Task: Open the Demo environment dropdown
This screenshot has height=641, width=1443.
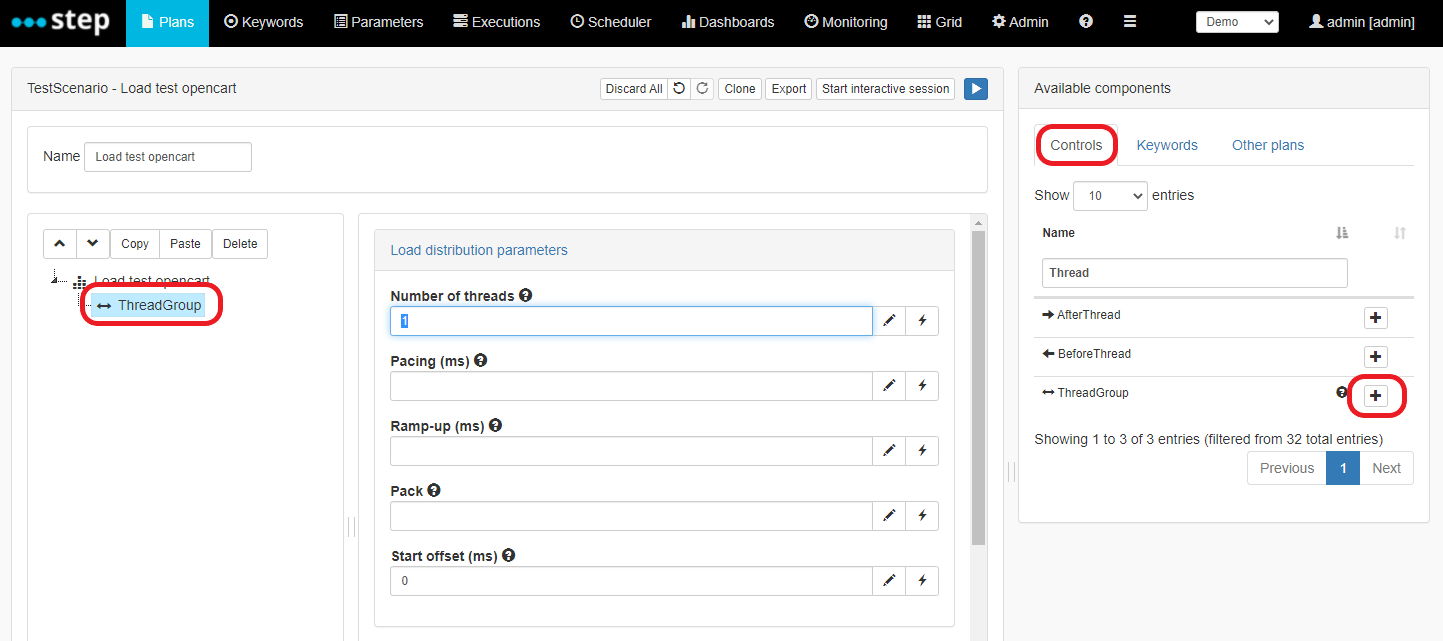Action: (1237, 21)
